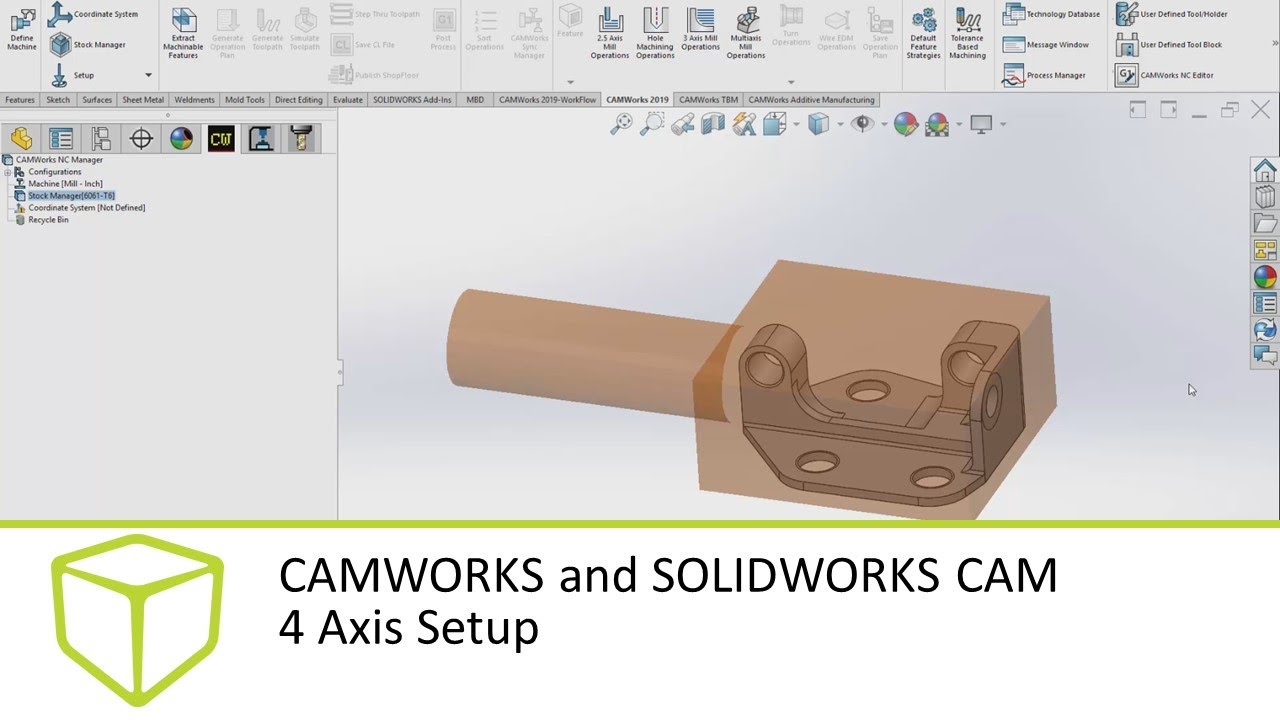Open the File Explorer task pane tab
The height and width of the screenshot is (720, 1280).
pyautogui.click(x=1265, y=224)
